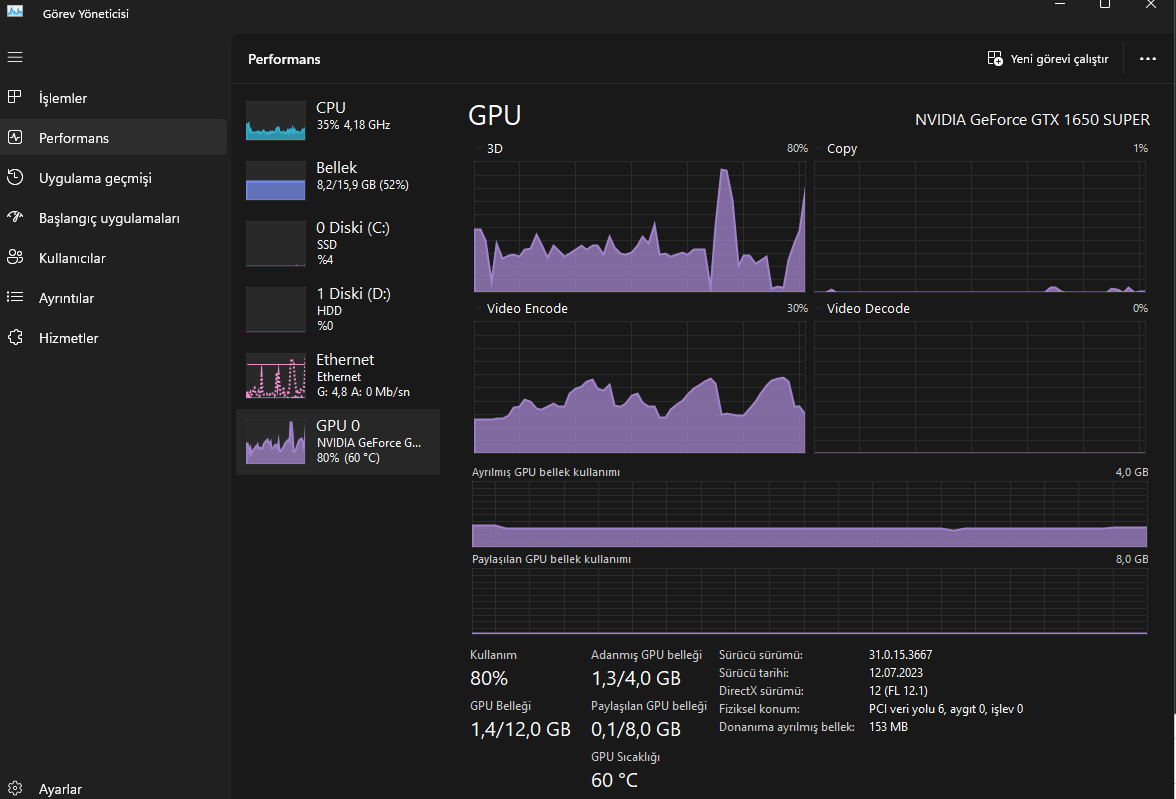Select the CPU performance item
Screen dimensions: 1176x799
coord(338,119)
